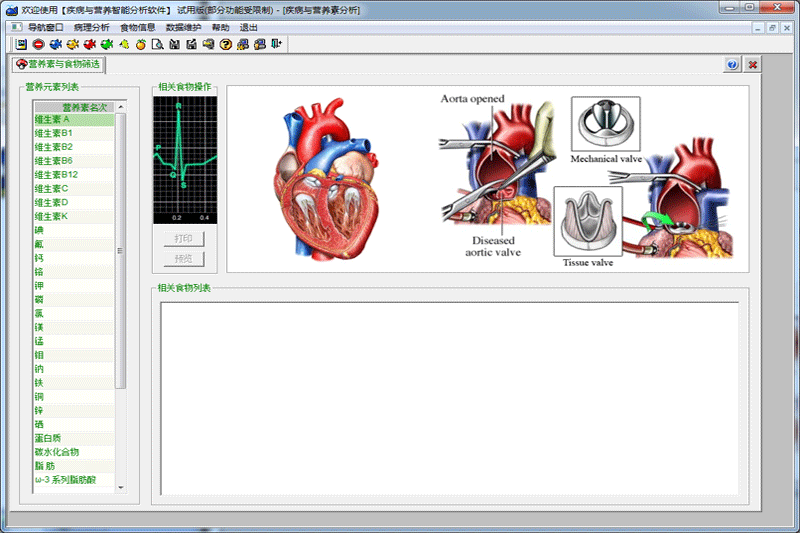Click the red fish toolbar icon
Screen dimensions: 800x533
click(x=90, y=44)
